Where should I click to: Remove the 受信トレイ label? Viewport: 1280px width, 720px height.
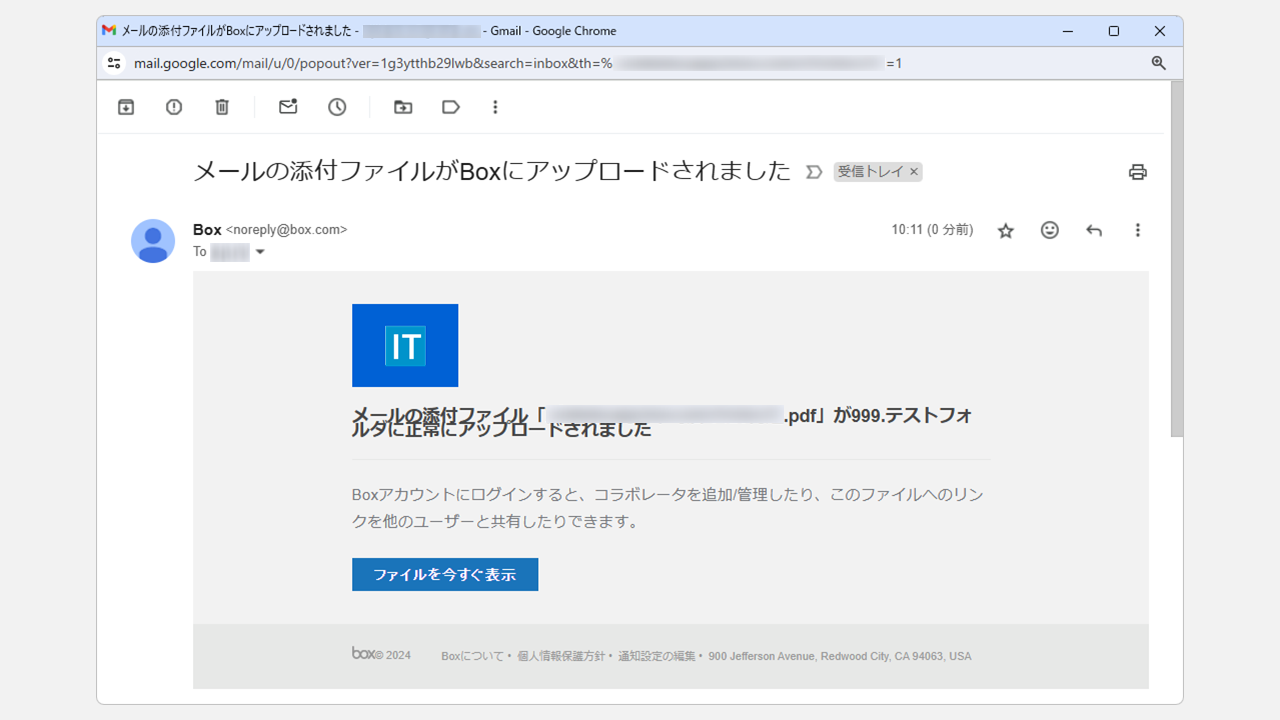click(x=913, y=172)
